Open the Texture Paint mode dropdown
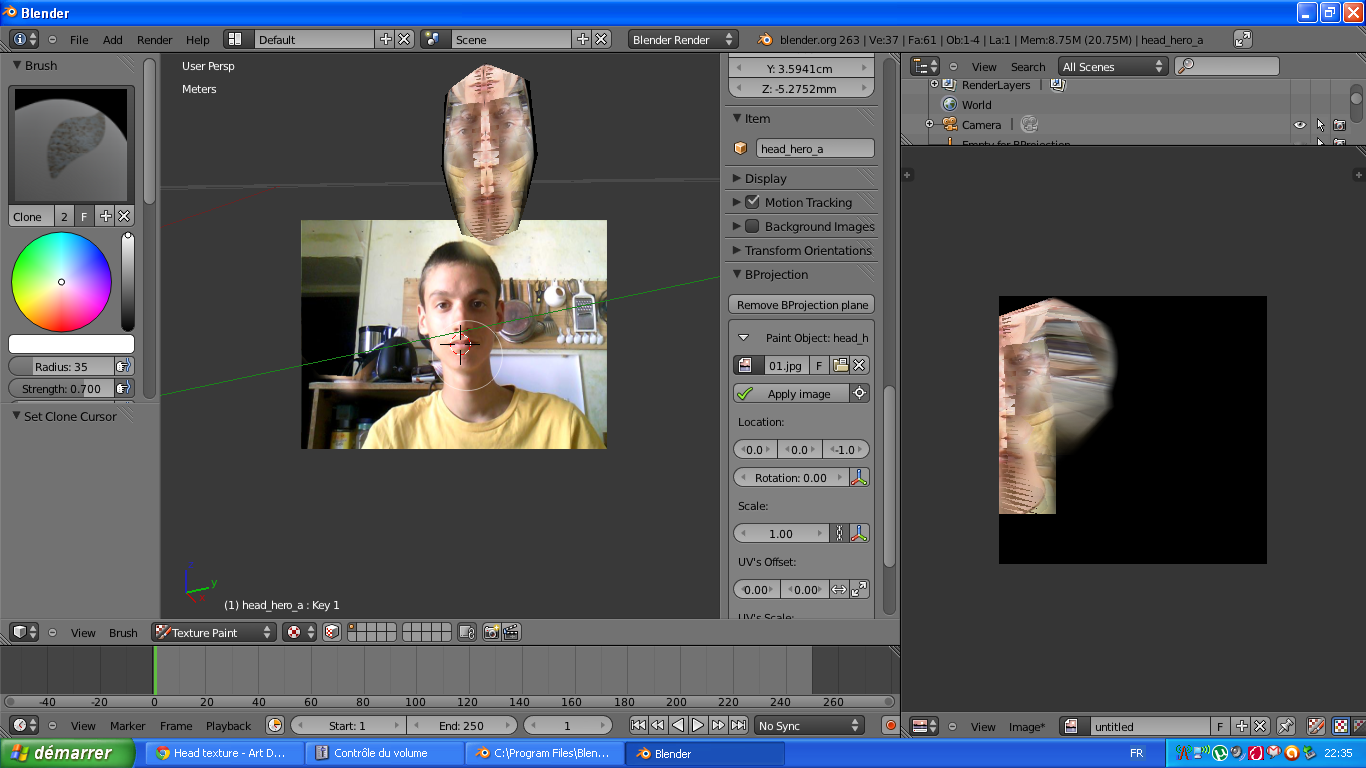Screen dimensions: 1366x768 (214, 632)
